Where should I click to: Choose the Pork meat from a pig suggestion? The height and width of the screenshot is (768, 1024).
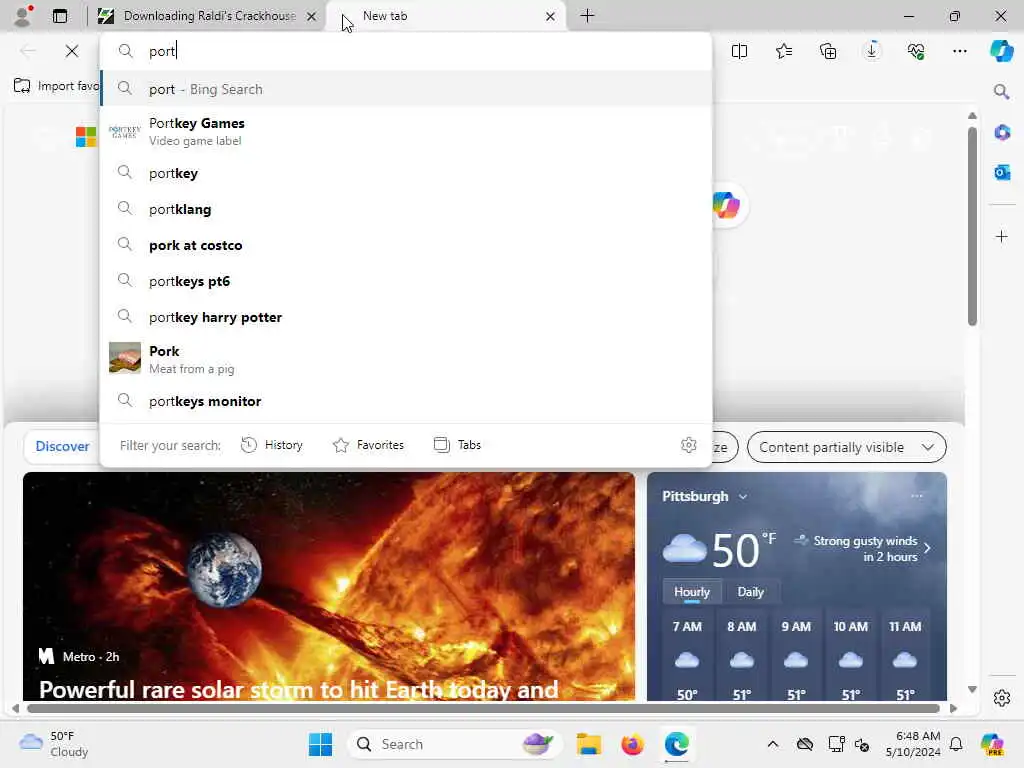click(406, 359)
